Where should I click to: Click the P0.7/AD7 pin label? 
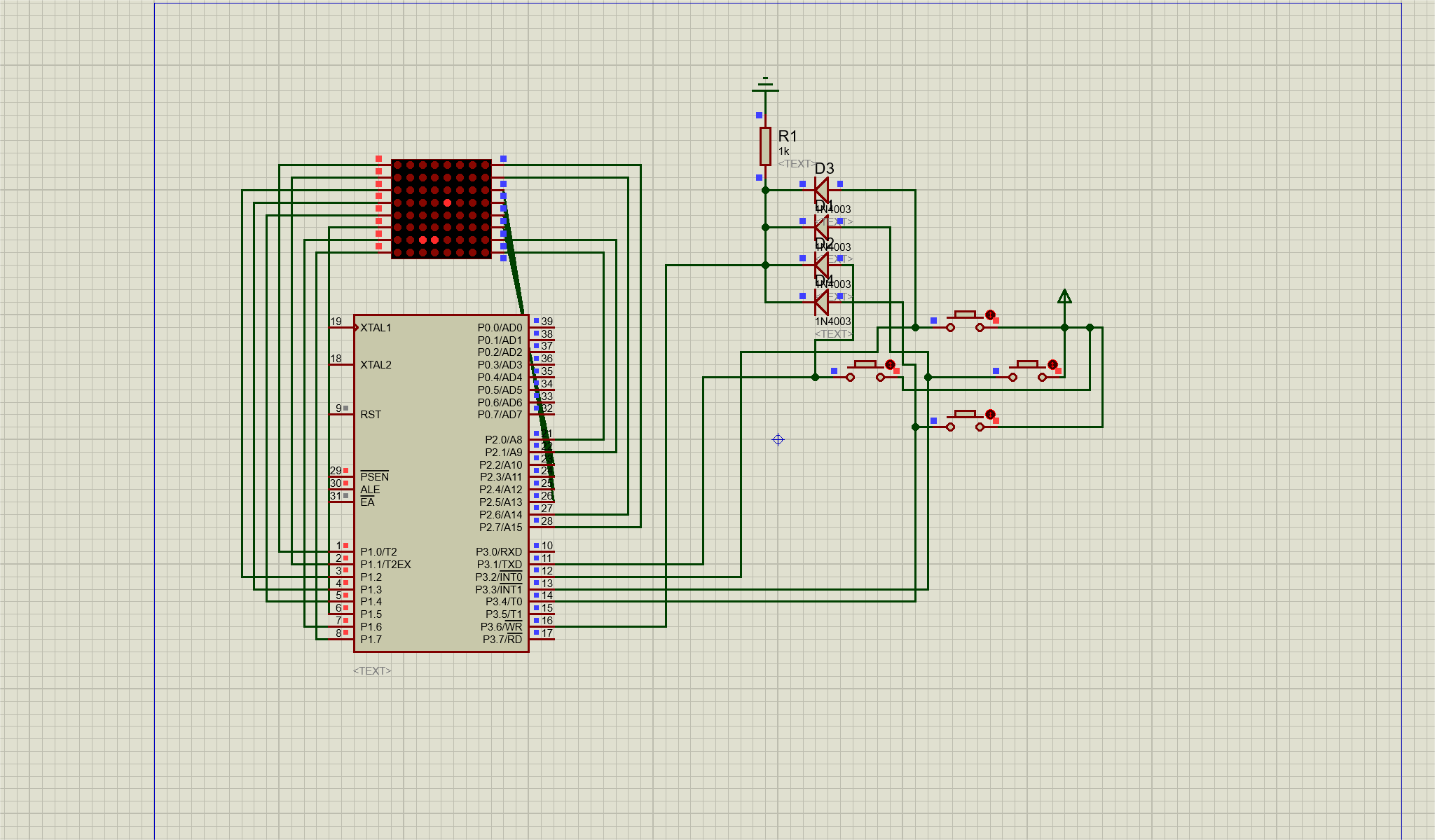pyautogui.click(x=500, y=414)
